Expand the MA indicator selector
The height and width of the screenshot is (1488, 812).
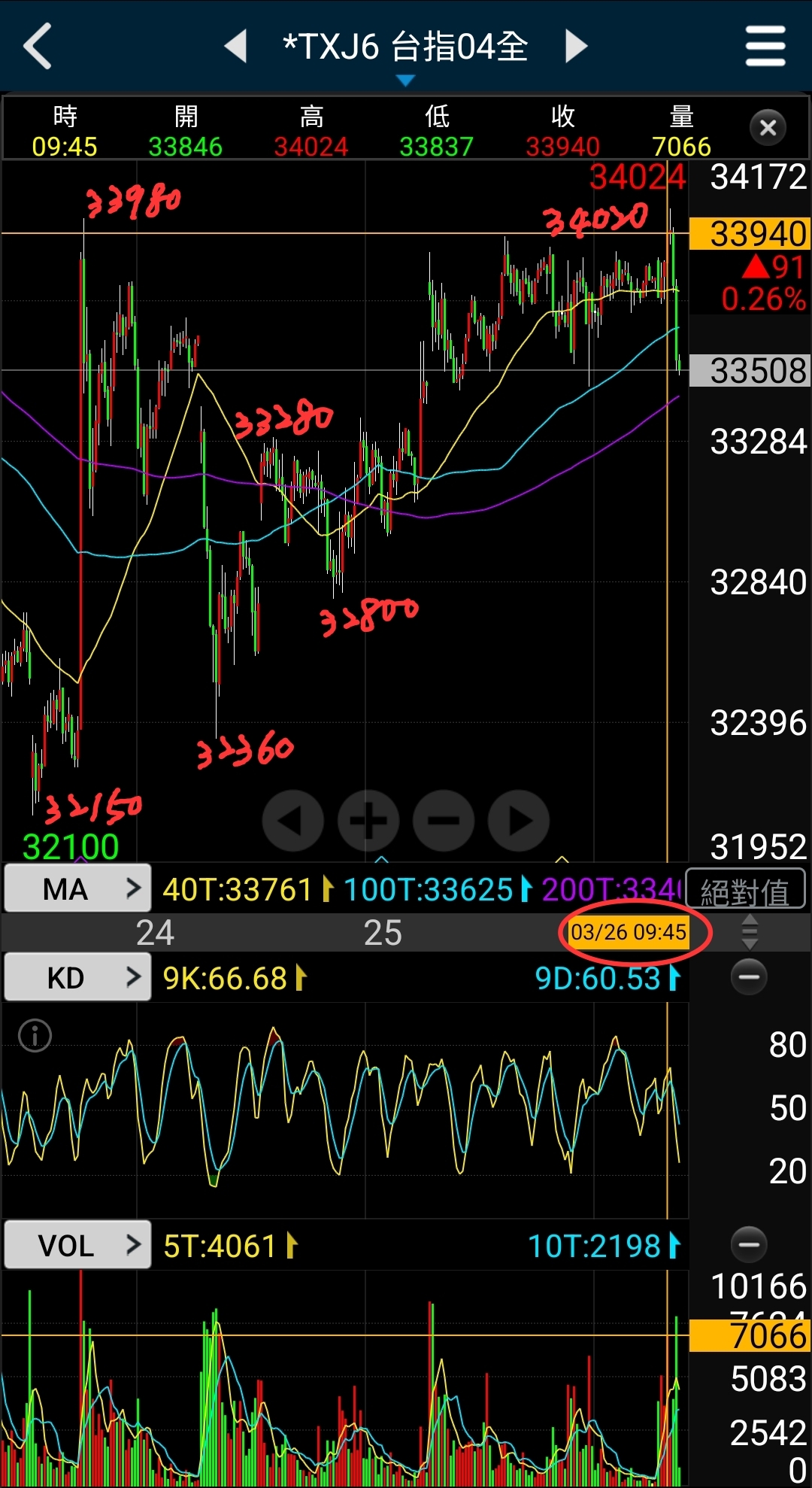[x=77, y=889]
